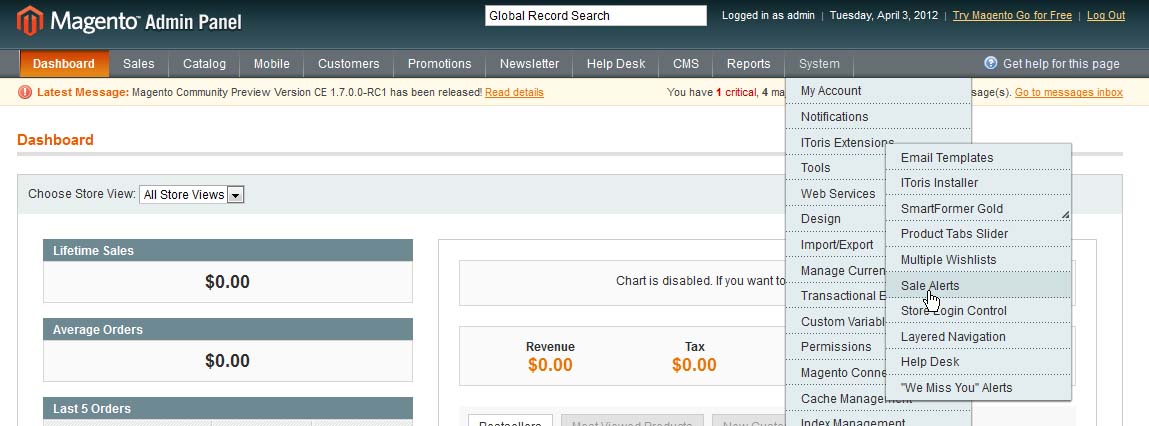Select Layered Navigation menu item

953,337
